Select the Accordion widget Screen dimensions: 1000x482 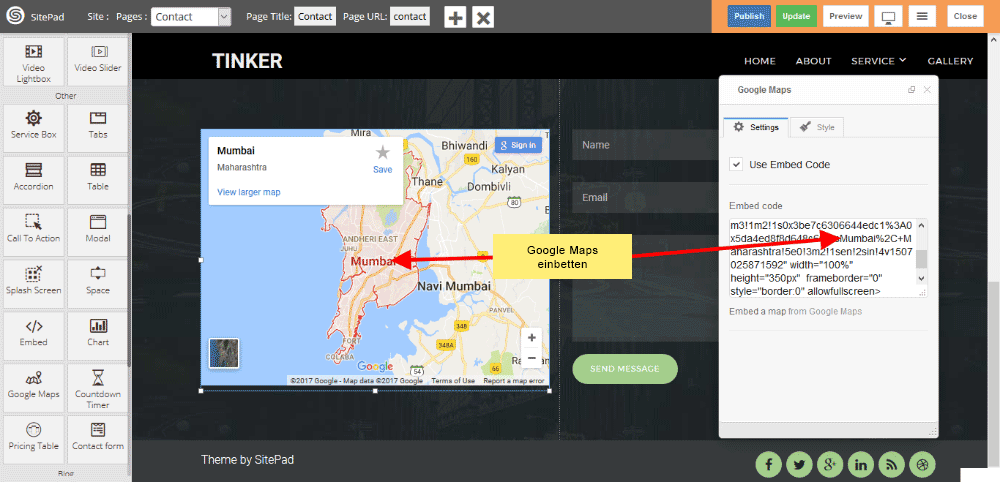(33, 179)
